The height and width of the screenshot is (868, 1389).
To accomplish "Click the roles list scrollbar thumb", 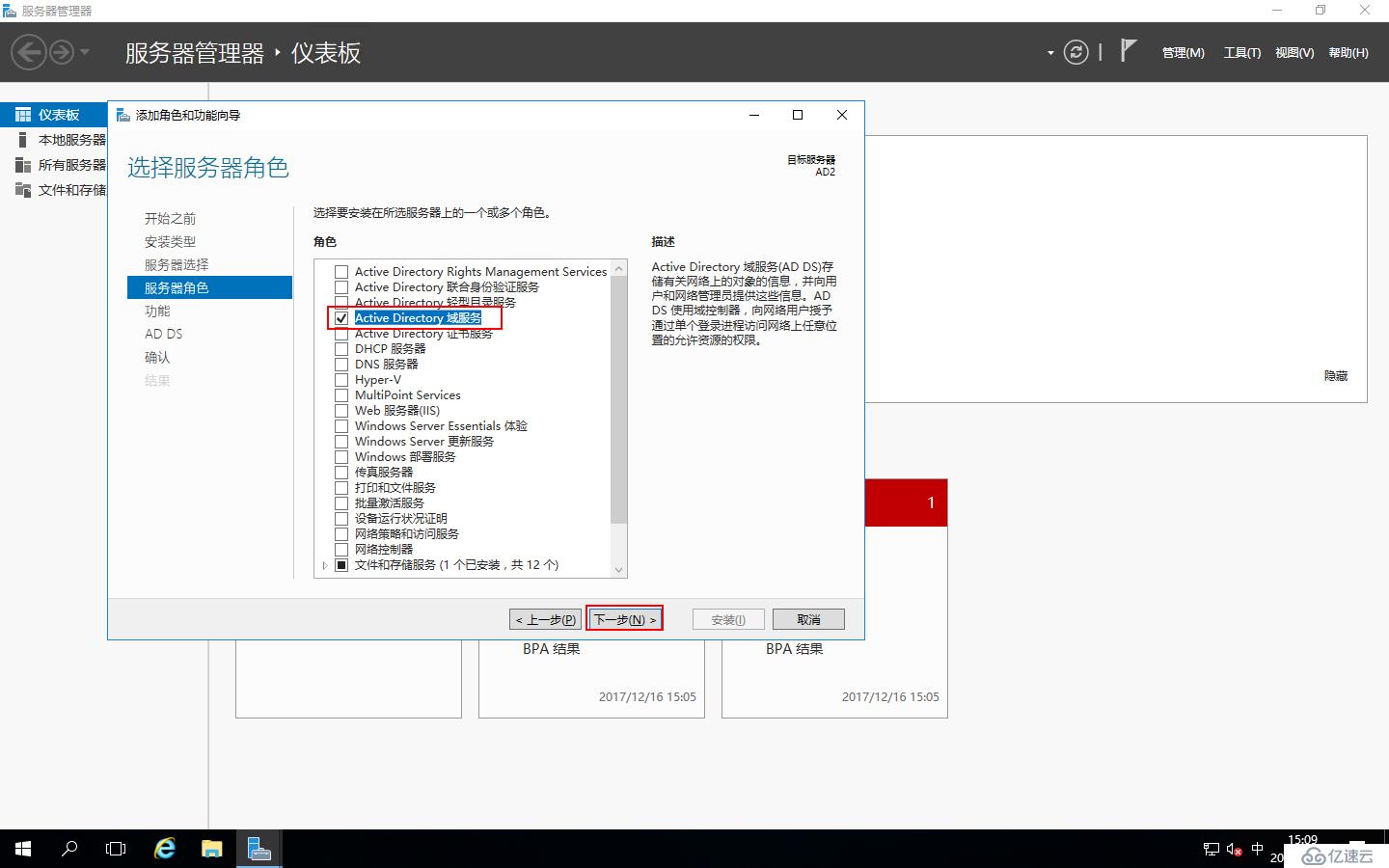I will [619, 400].
